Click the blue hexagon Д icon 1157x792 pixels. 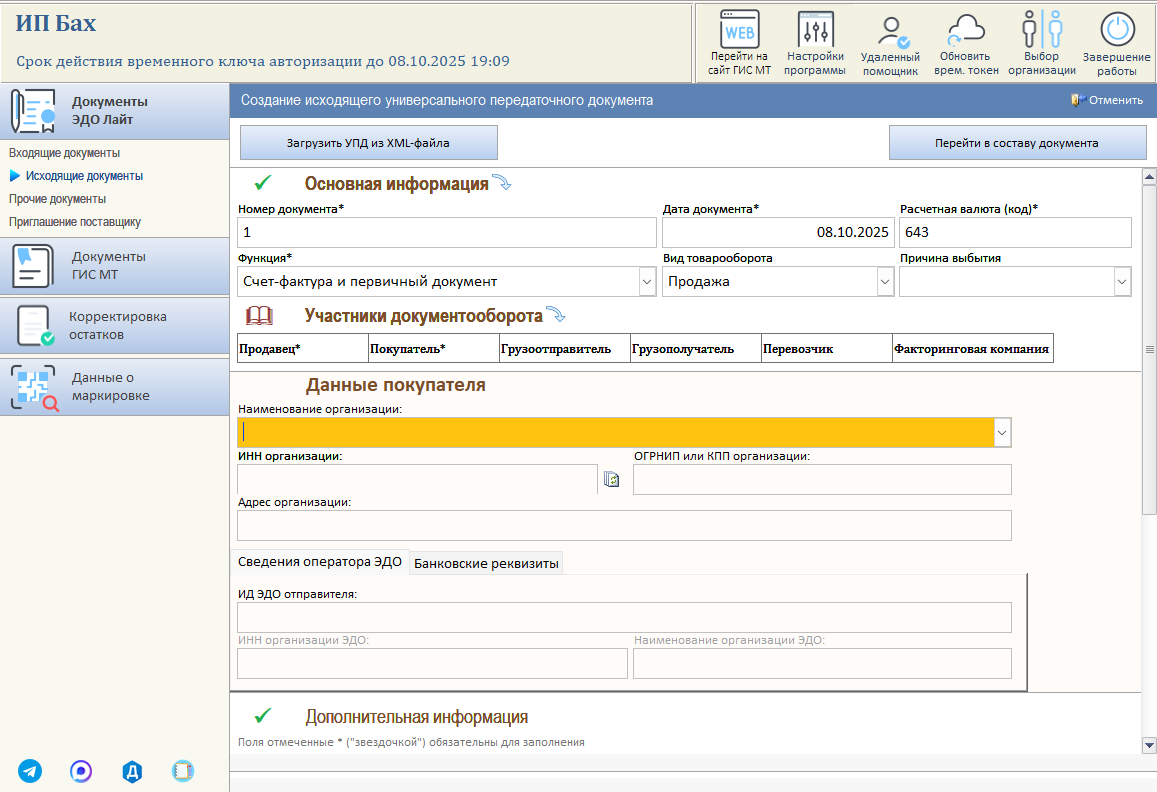(132, 771)
